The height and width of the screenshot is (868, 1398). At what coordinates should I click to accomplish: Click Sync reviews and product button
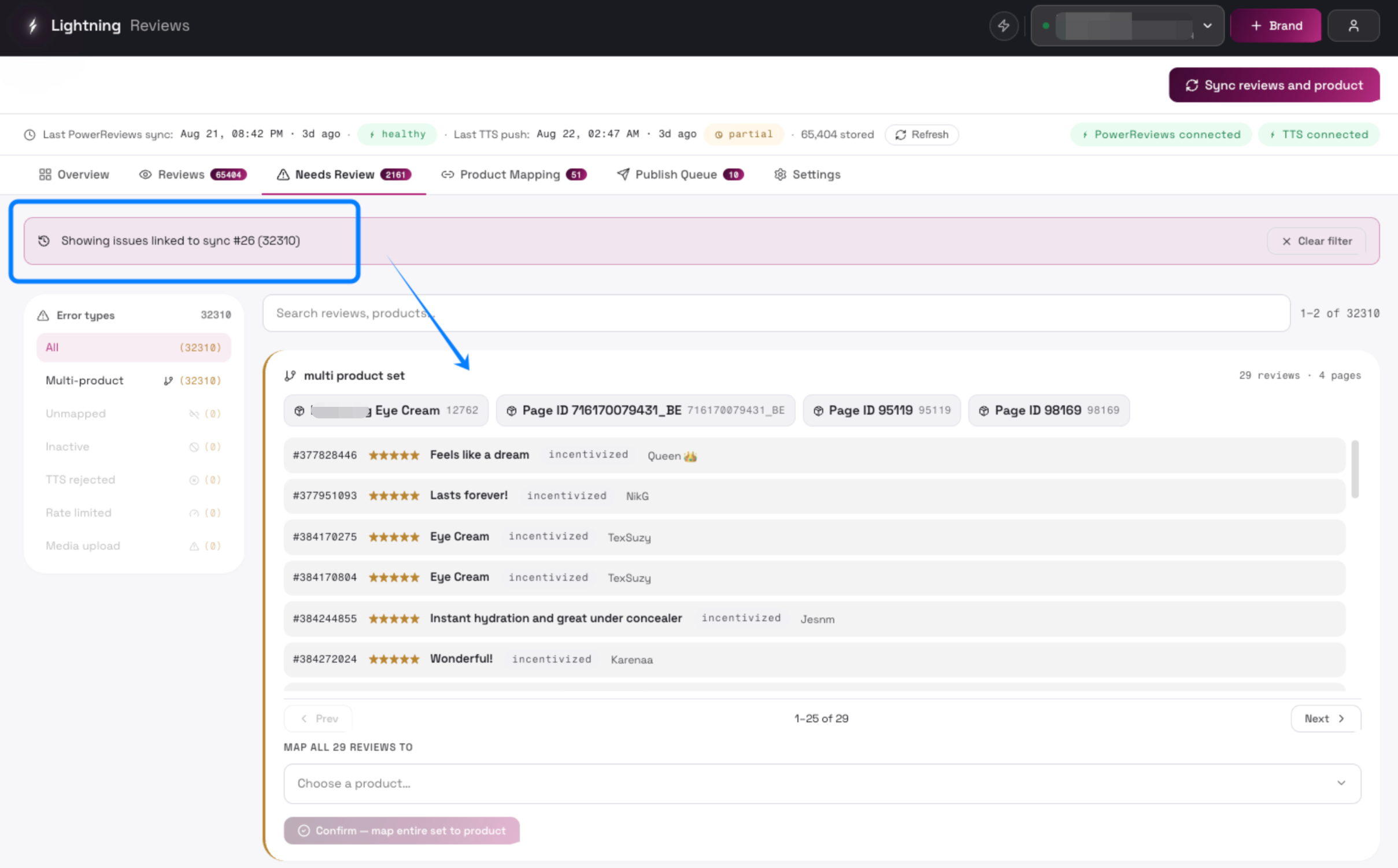[1274, 85]
